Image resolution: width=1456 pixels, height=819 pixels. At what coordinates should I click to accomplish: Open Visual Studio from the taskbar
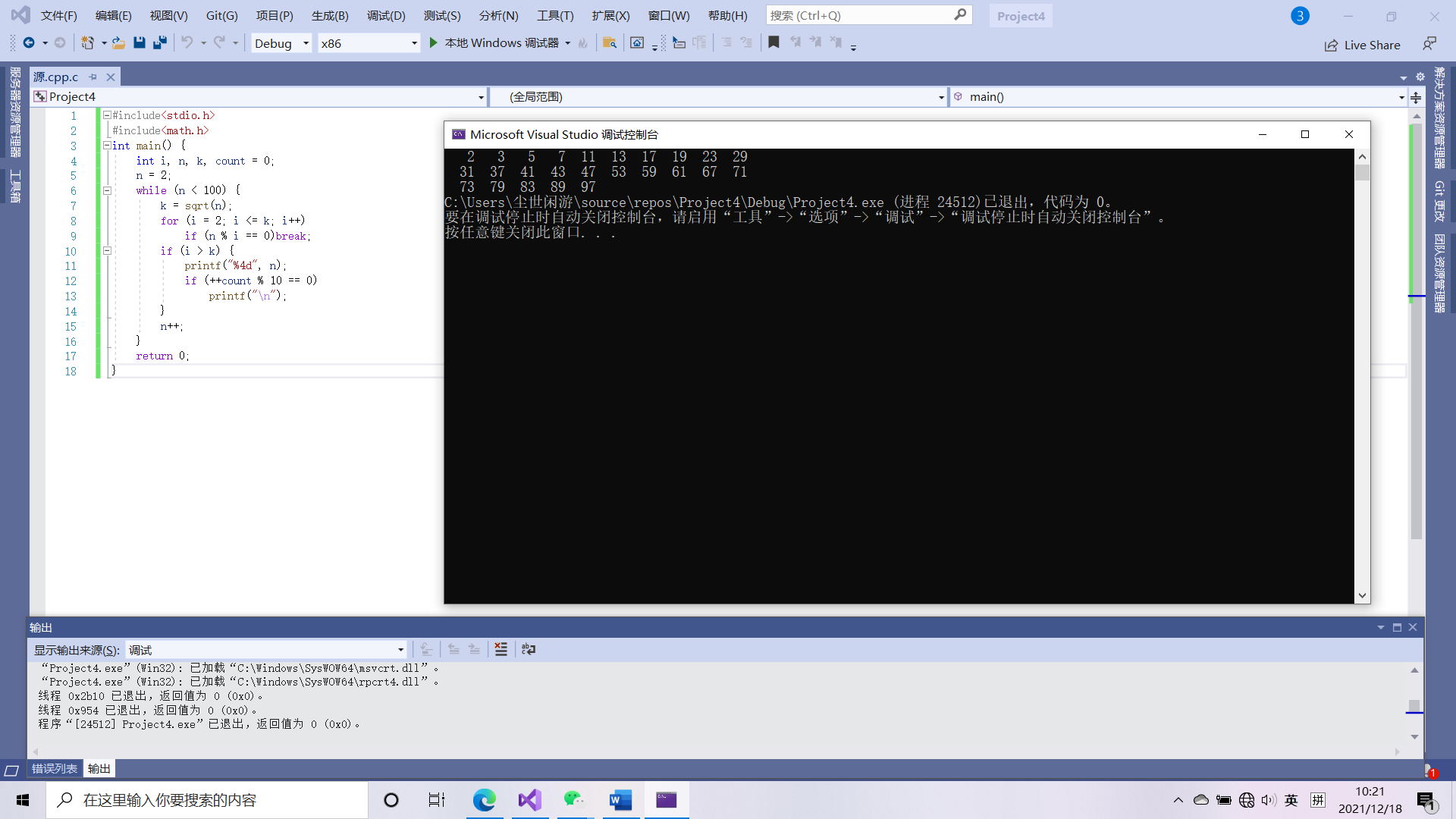click(530, 800)
